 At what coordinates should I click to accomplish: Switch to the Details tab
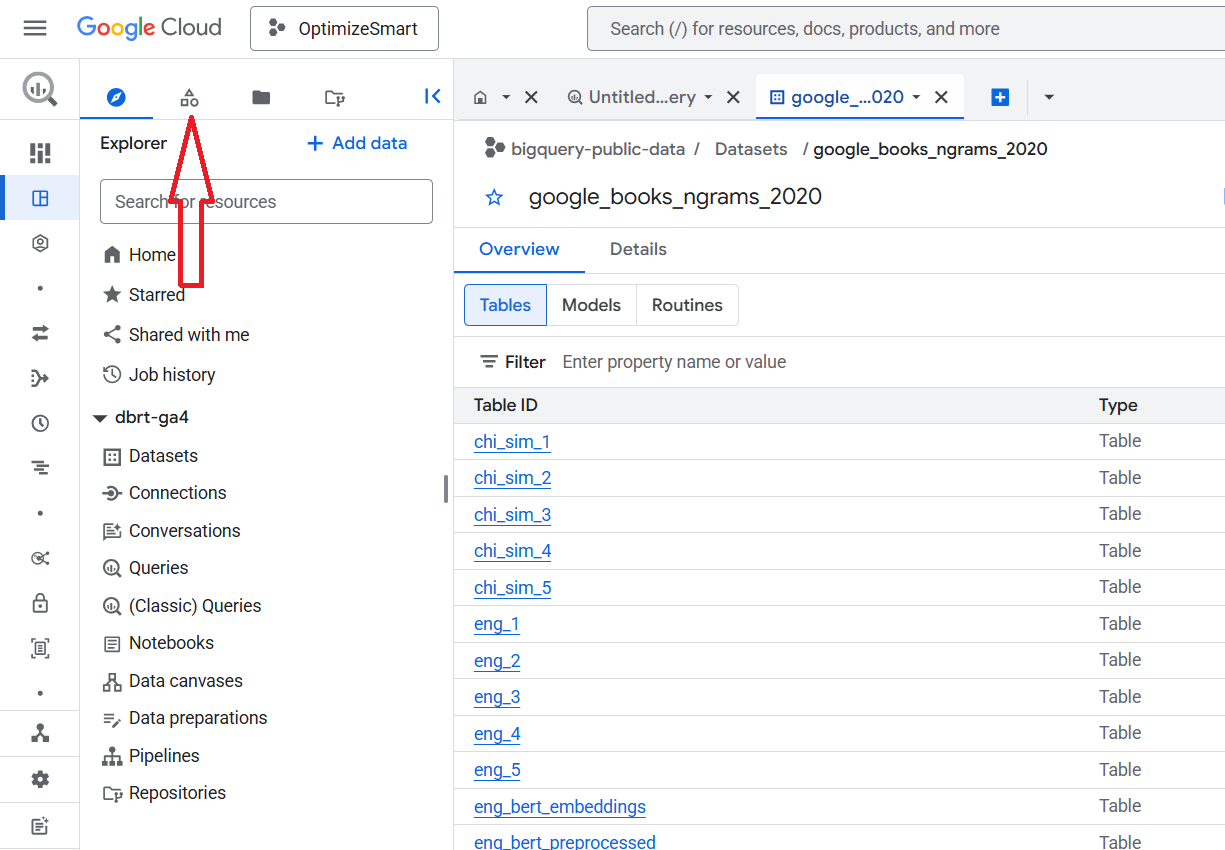point(638,249)
